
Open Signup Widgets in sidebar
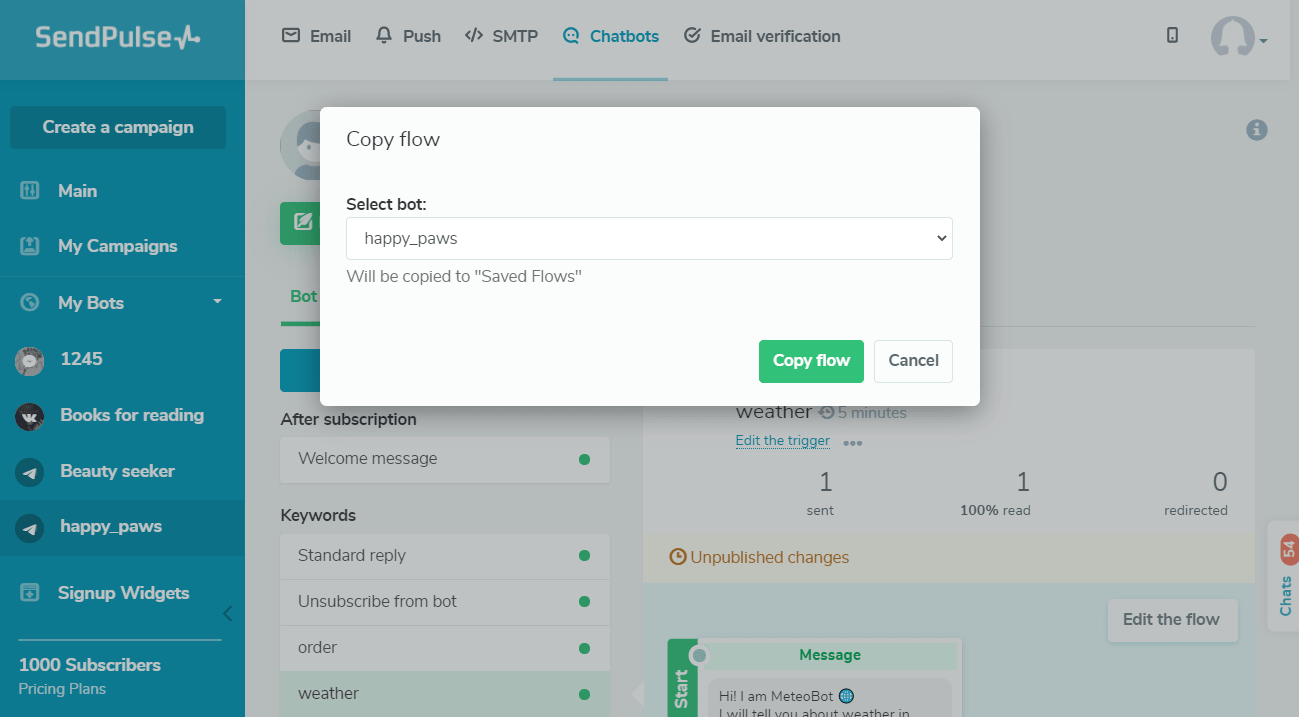click(x=123, y=593)
